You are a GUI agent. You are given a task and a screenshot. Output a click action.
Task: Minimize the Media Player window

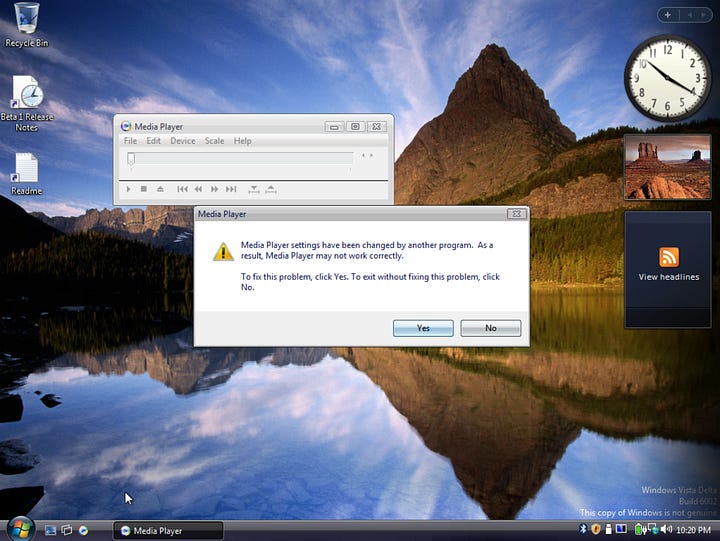334,127
